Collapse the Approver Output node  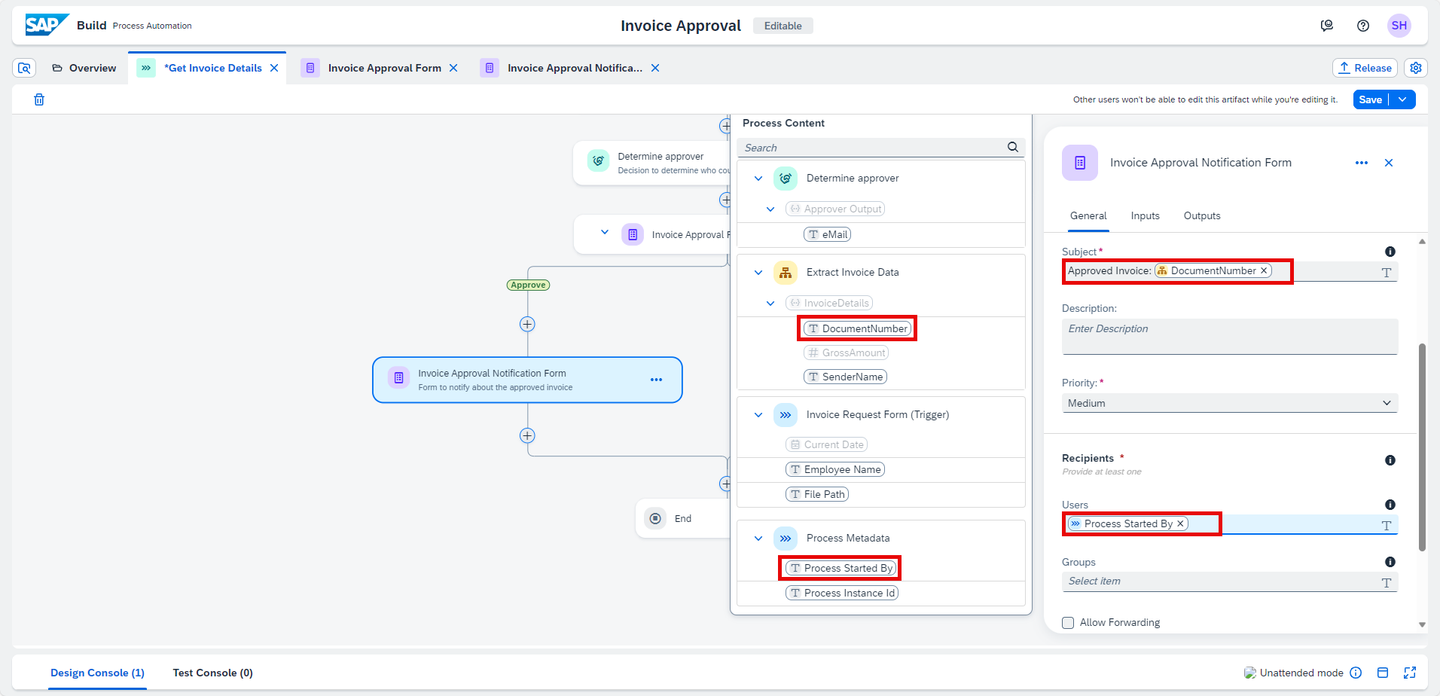(x=771, y=209)
